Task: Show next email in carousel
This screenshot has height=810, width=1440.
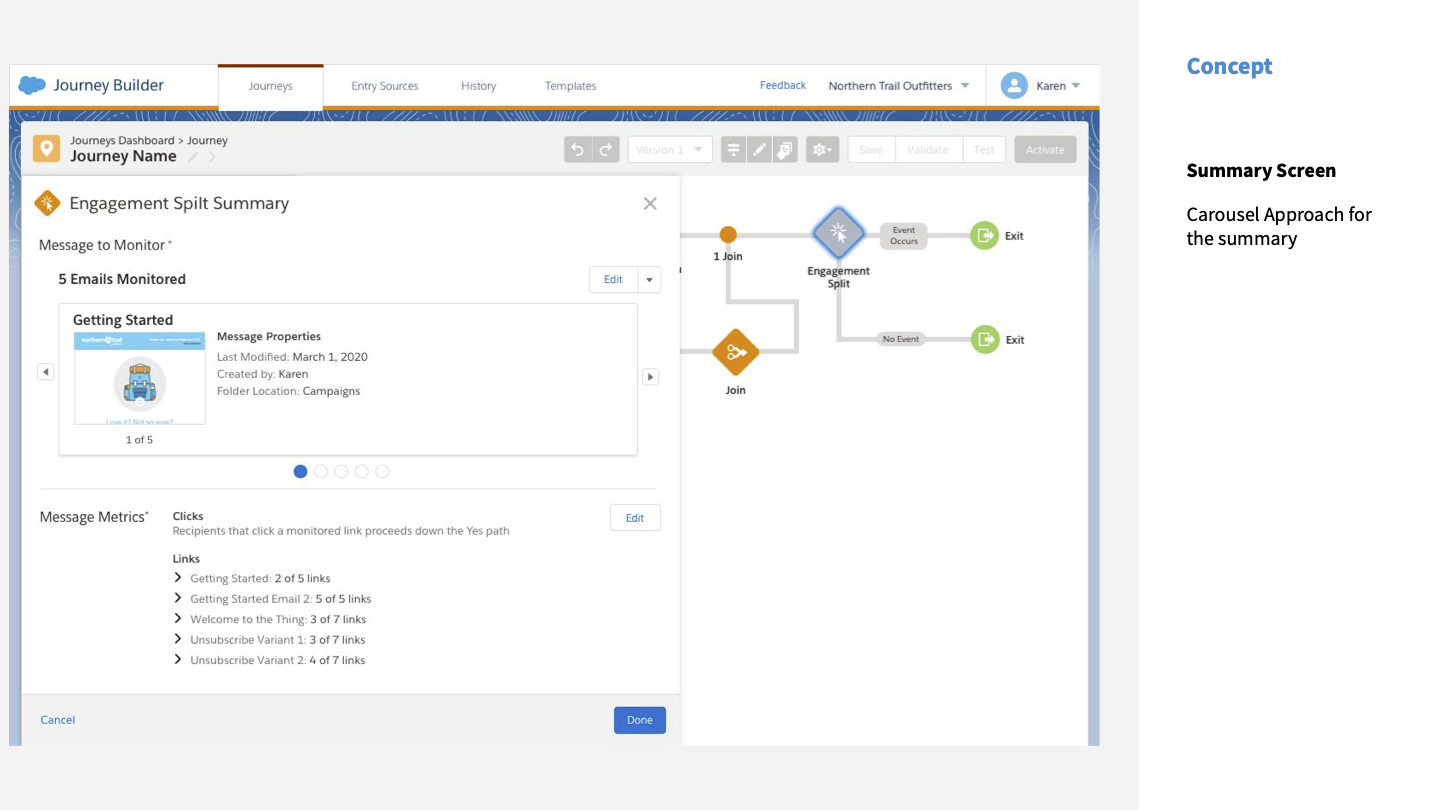Action: [650, 377]
